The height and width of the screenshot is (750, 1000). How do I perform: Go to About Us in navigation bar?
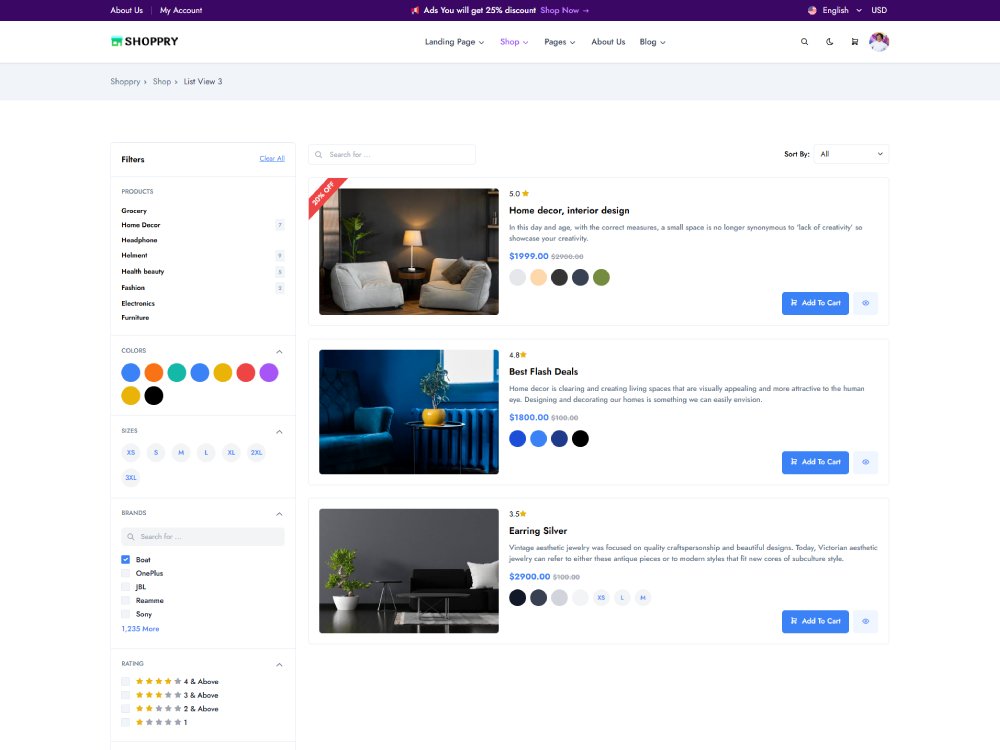pyautogui.click(x=608, y=42)
